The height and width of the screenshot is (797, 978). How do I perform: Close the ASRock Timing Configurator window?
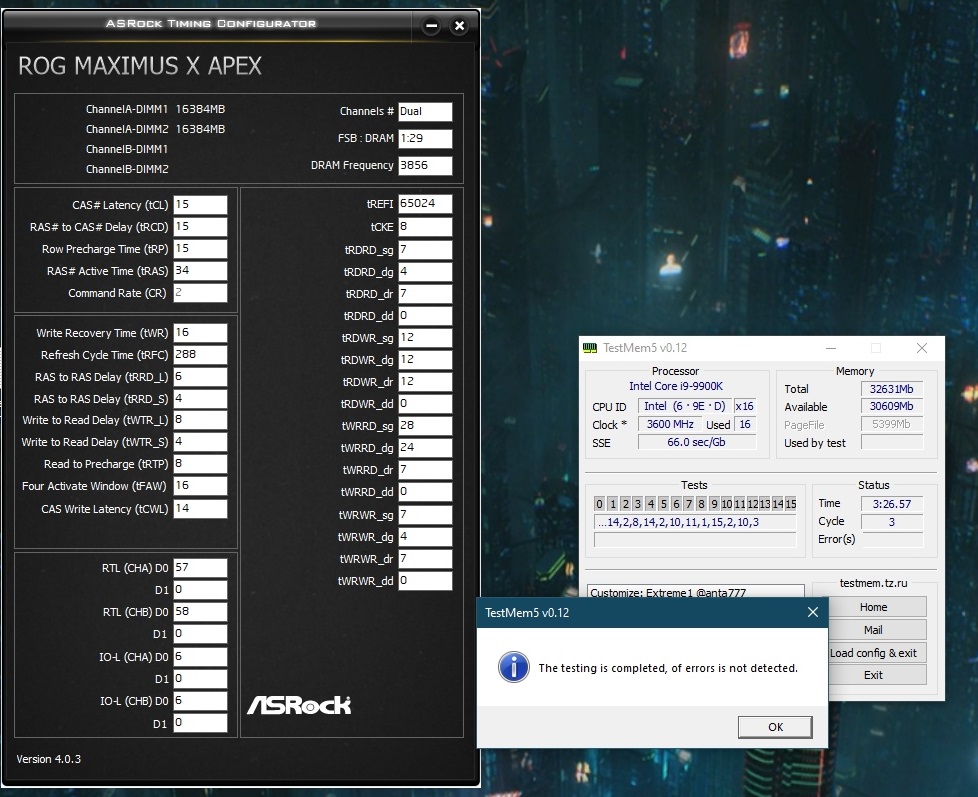click(x=460, y=26)
